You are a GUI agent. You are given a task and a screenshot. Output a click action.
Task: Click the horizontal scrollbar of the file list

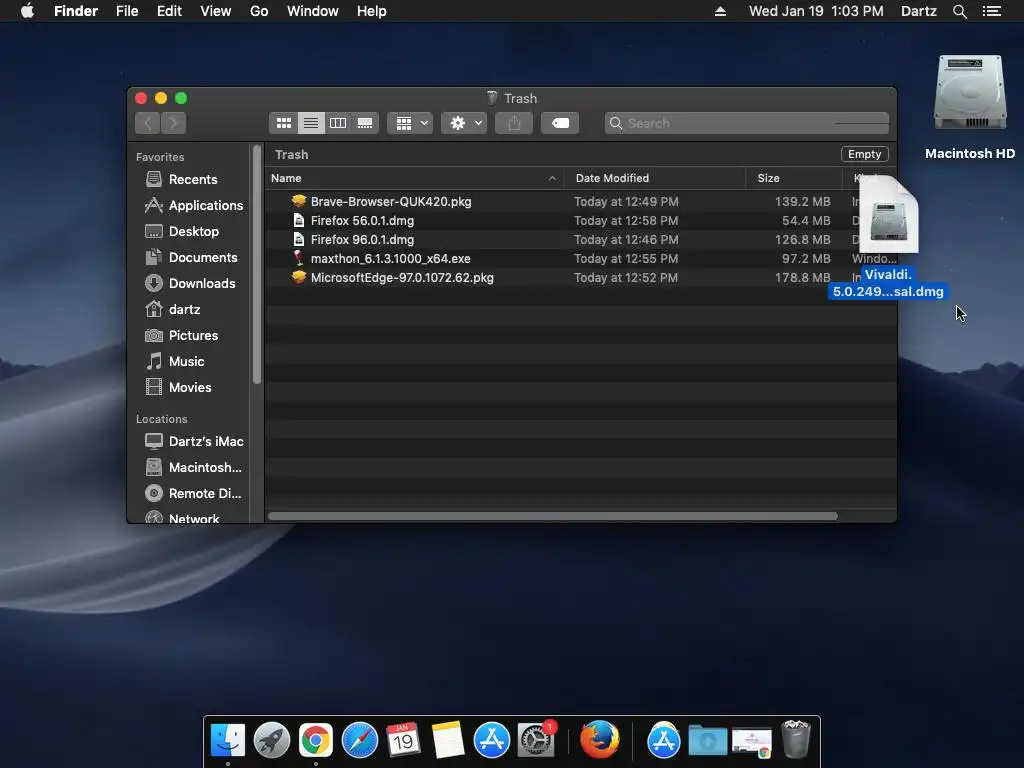(x=552, y=516)
